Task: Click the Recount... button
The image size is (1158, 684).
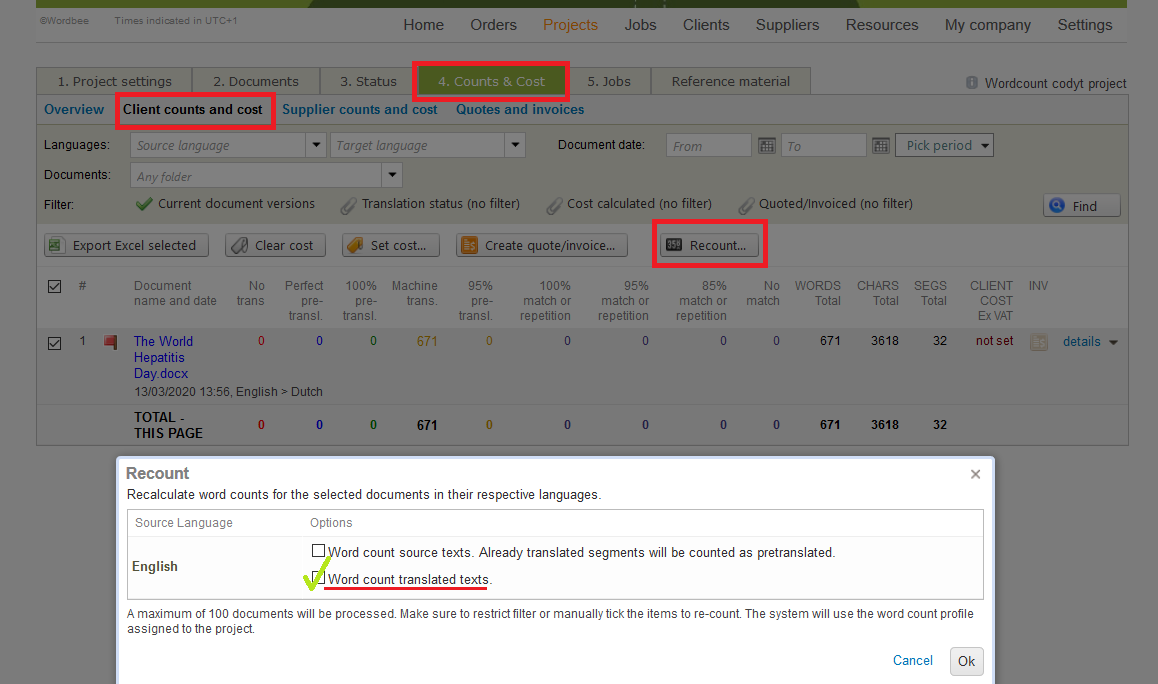Action: point(709,245)
